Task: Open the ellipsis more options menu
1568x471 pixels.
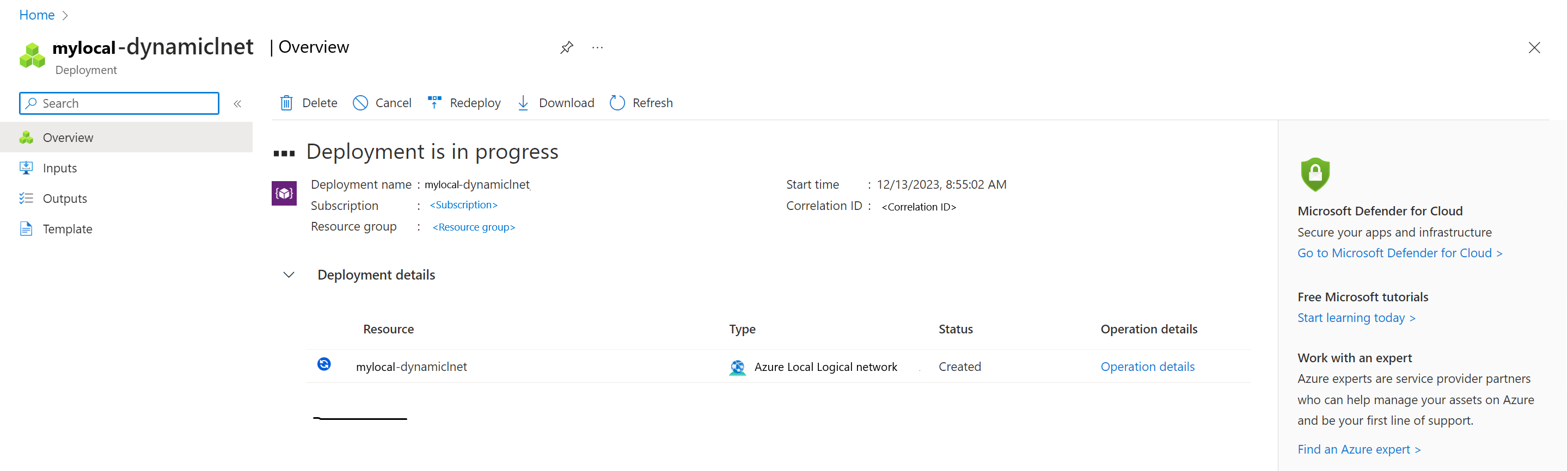Action: (597, 47)
